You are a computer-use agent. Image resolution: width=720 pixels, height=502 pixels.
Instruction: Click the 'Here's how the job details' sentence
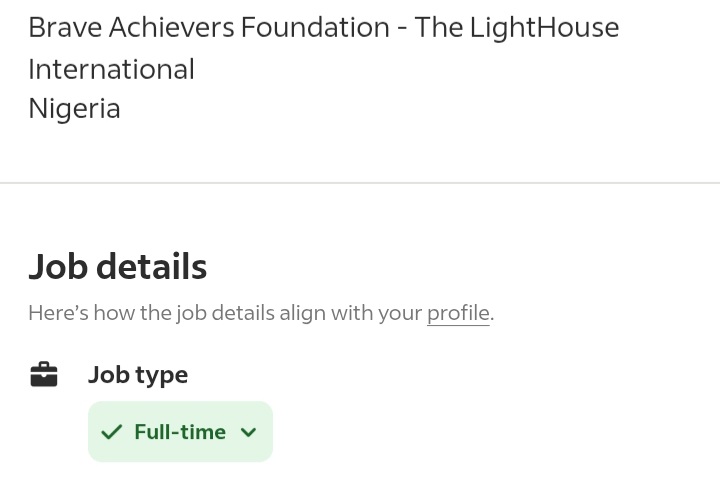(261, 314)
